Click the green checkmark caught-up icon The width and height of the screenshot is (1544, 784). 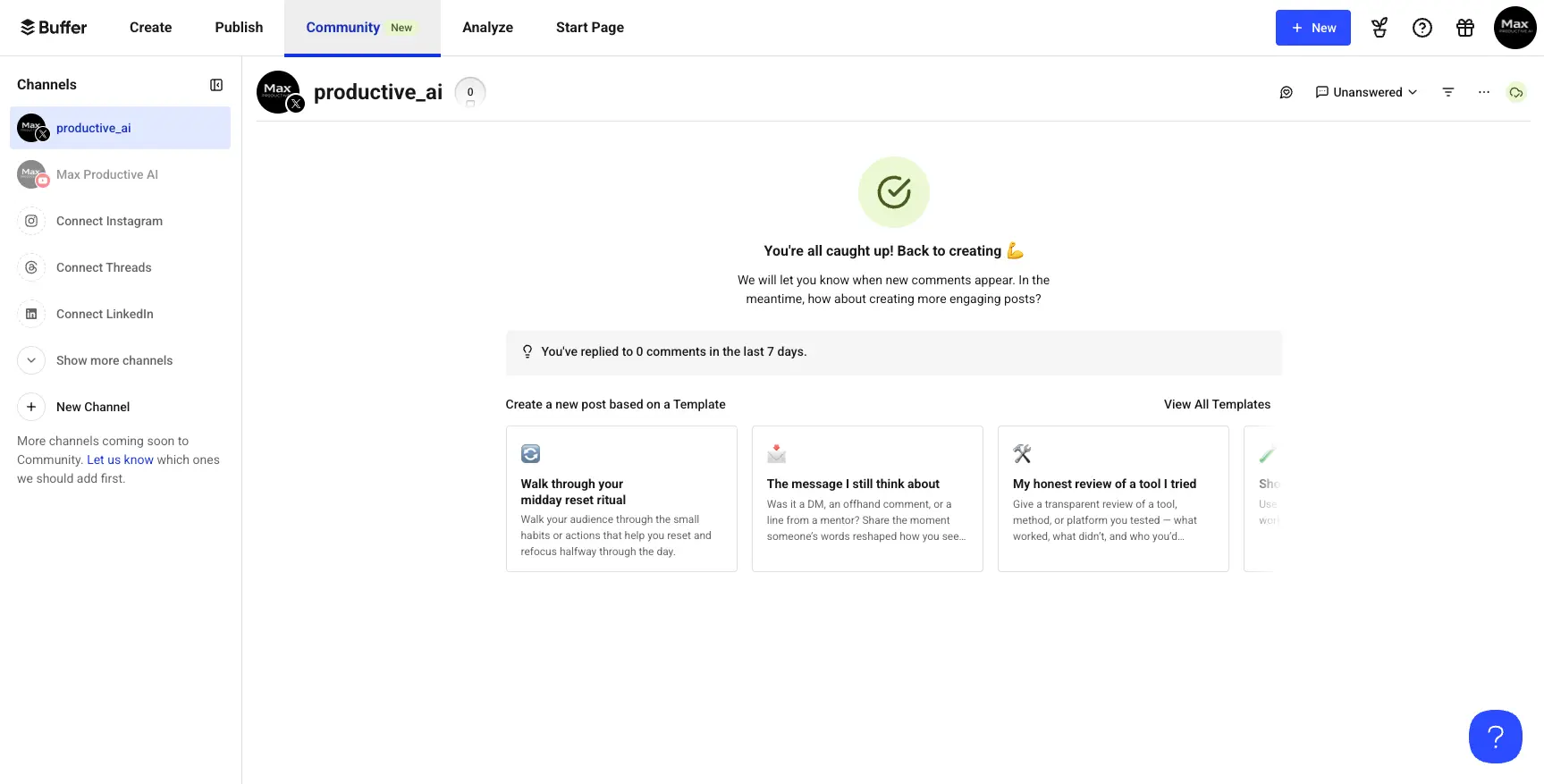tap(894, 192)
